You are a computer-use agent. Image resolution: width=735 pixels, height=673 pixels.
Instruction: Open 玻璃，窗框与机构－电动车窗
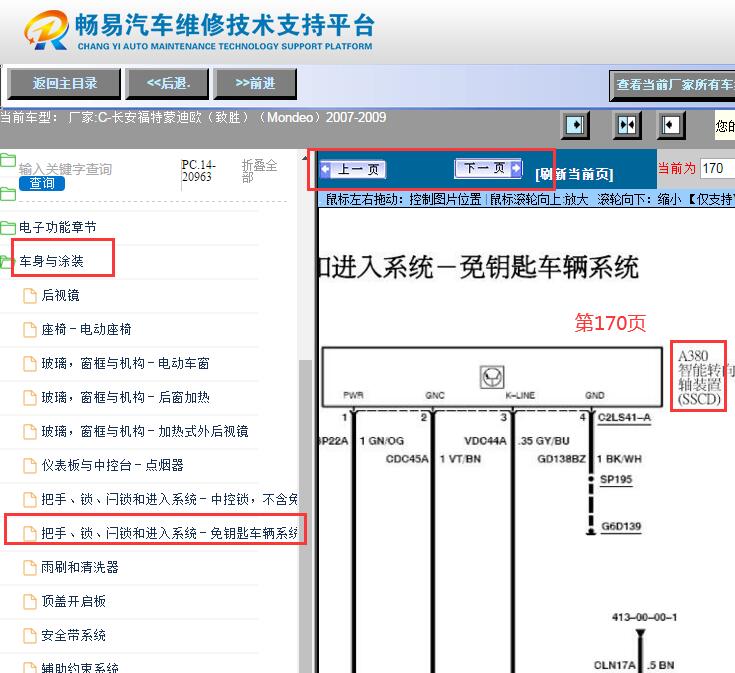point(125,363)
